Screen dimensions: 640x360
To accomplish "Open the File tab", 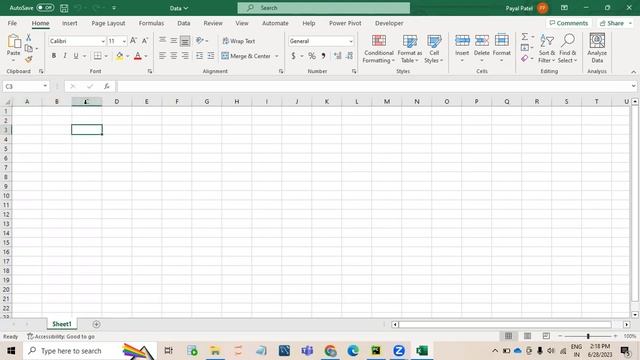I will click(x=12, y=23).
